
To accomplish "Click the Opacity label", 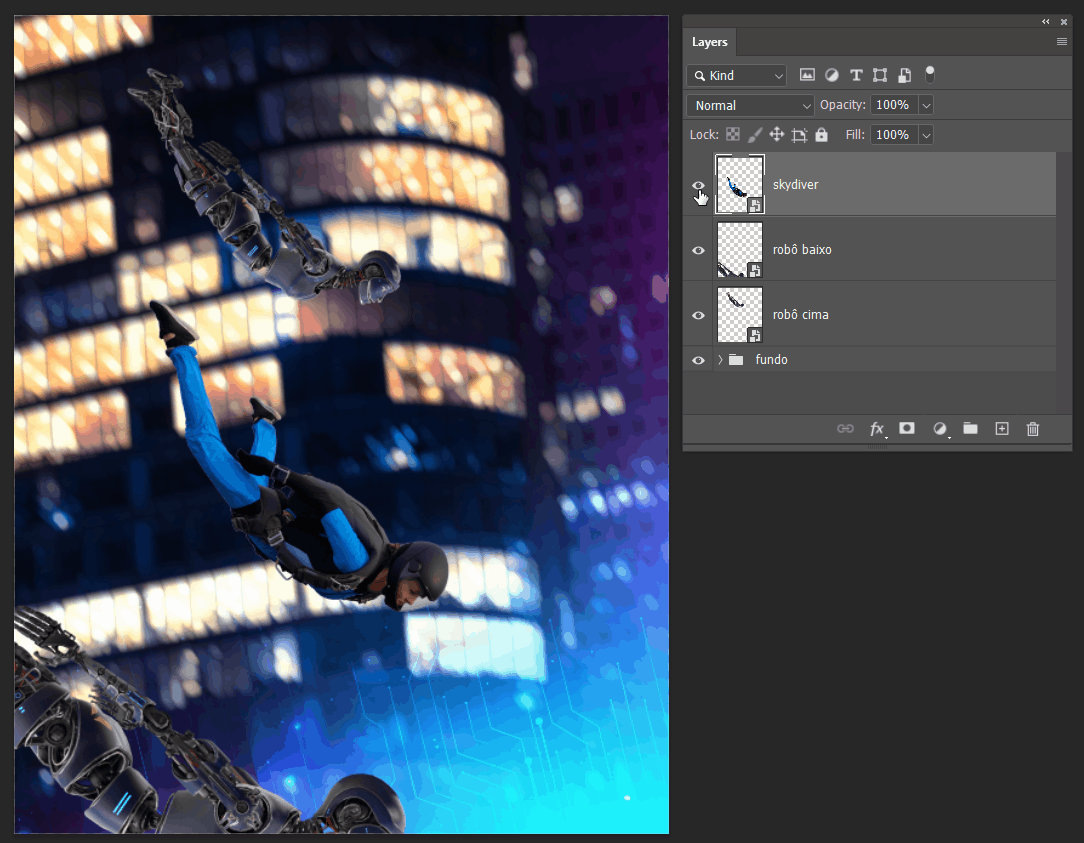I will 843,104.
